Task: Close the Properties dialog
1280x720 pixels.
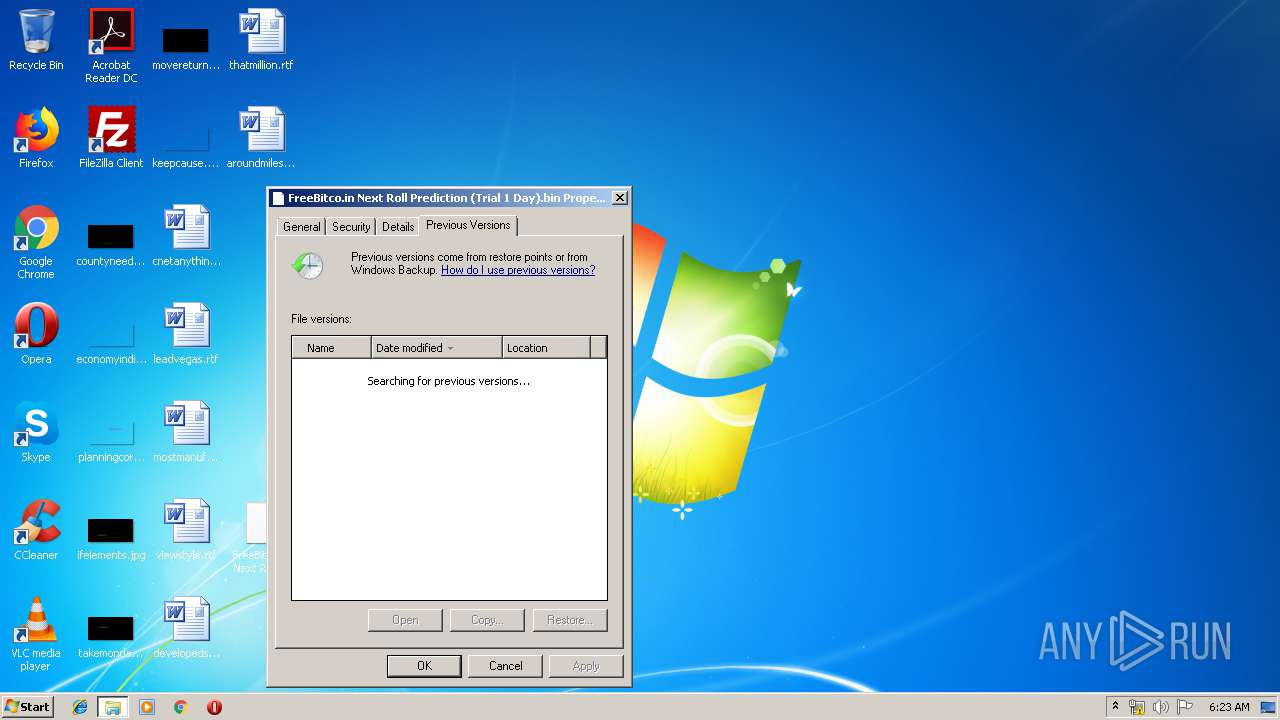Action: (x=620, y=198)
